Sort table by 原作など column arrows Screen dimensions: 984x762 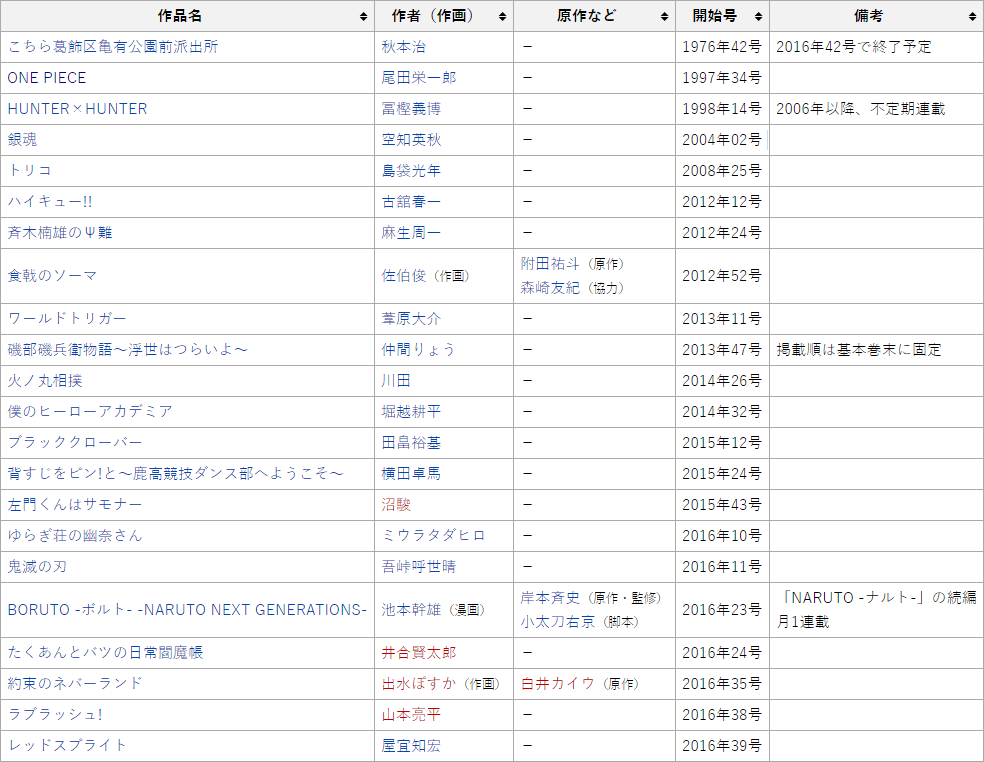(665, 16)
